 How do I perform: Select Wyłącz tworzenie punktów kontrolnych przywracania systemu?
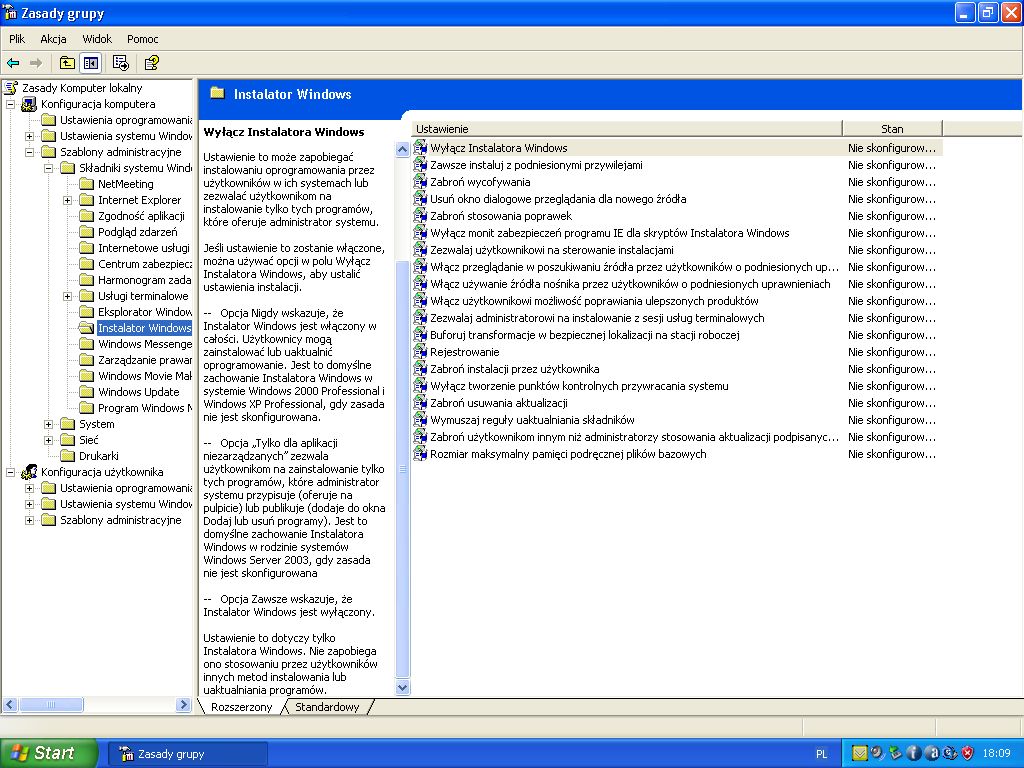[x=579, y=386]
